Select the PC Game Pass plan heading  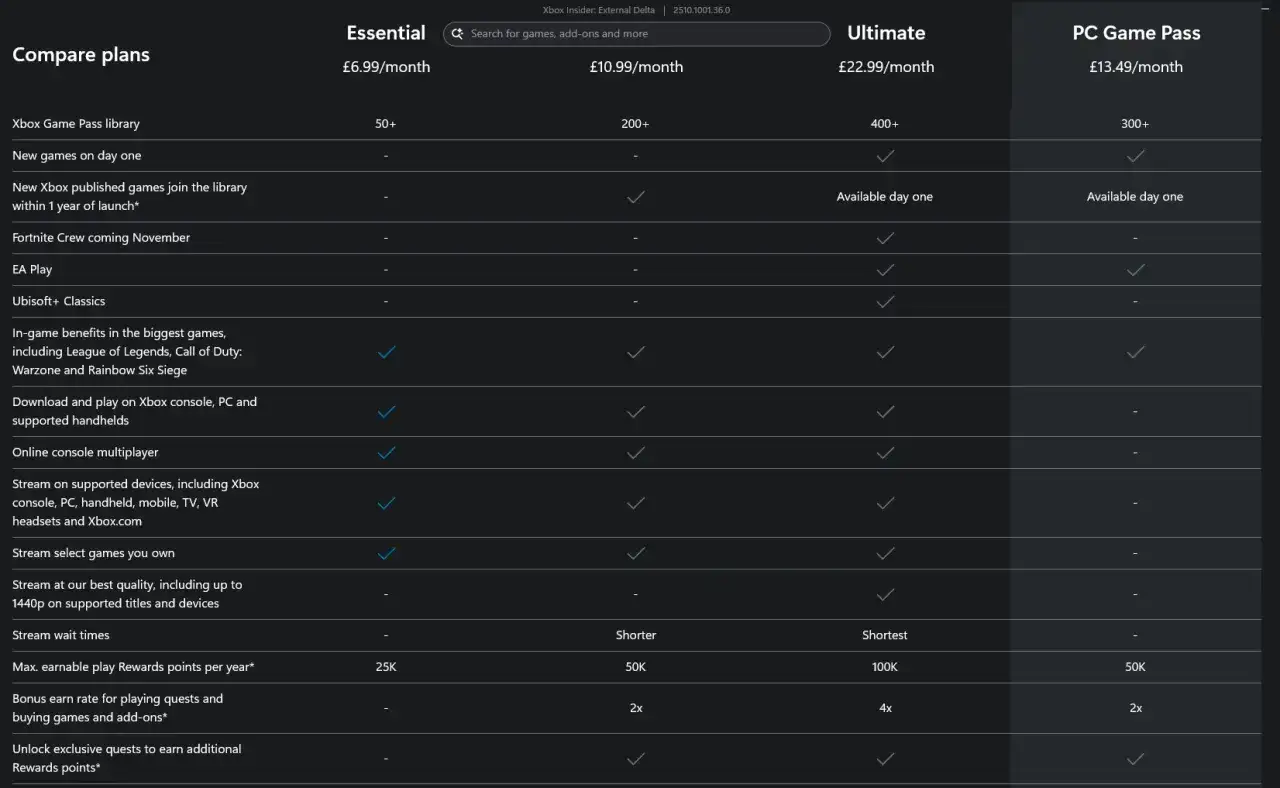tap(1136, 33)
